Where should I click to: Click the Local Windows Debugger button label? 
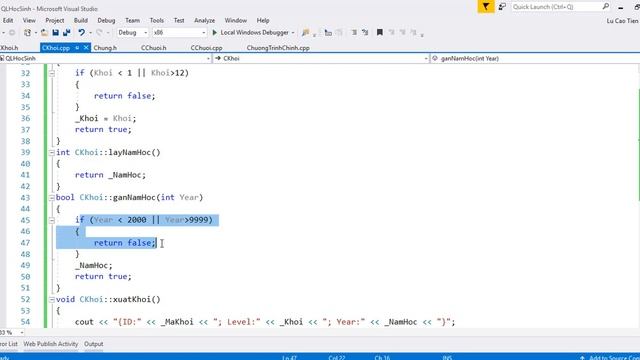[x=255, y=33]
